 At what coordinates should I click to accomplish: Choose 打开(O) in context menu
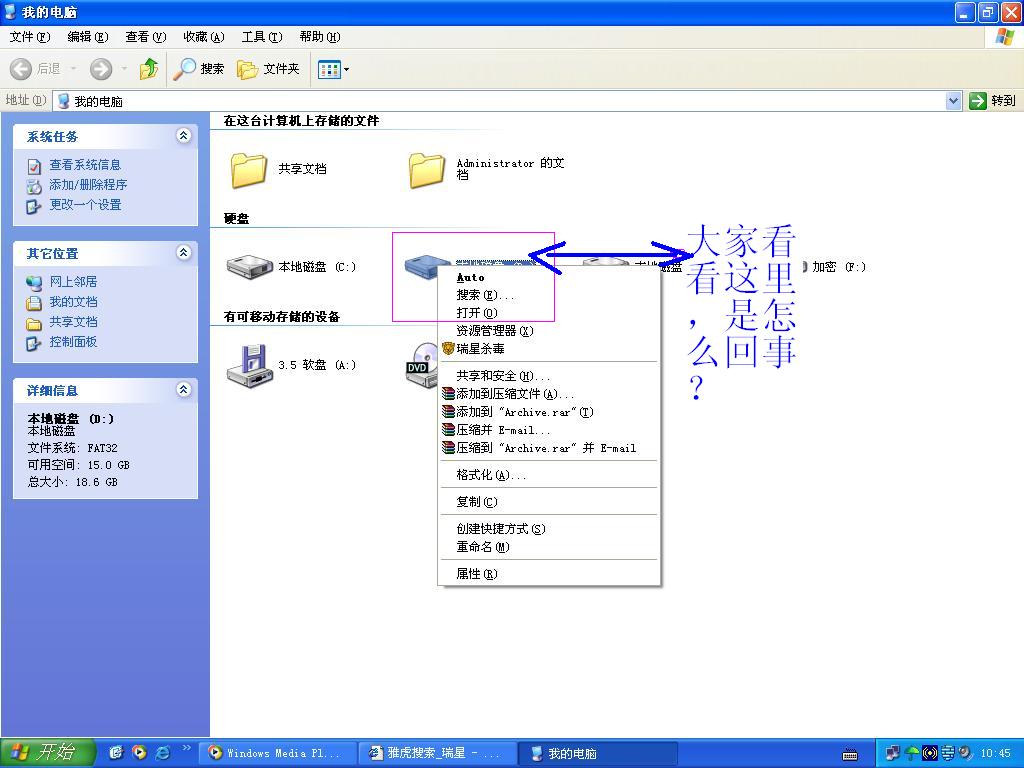(x=549, y=313)
